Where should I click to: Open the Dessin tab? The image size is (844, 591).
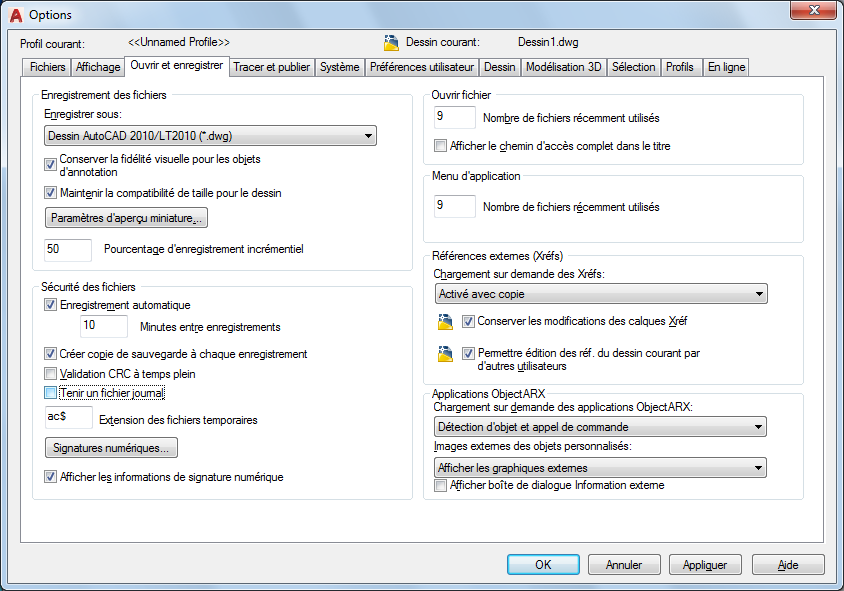500,67
